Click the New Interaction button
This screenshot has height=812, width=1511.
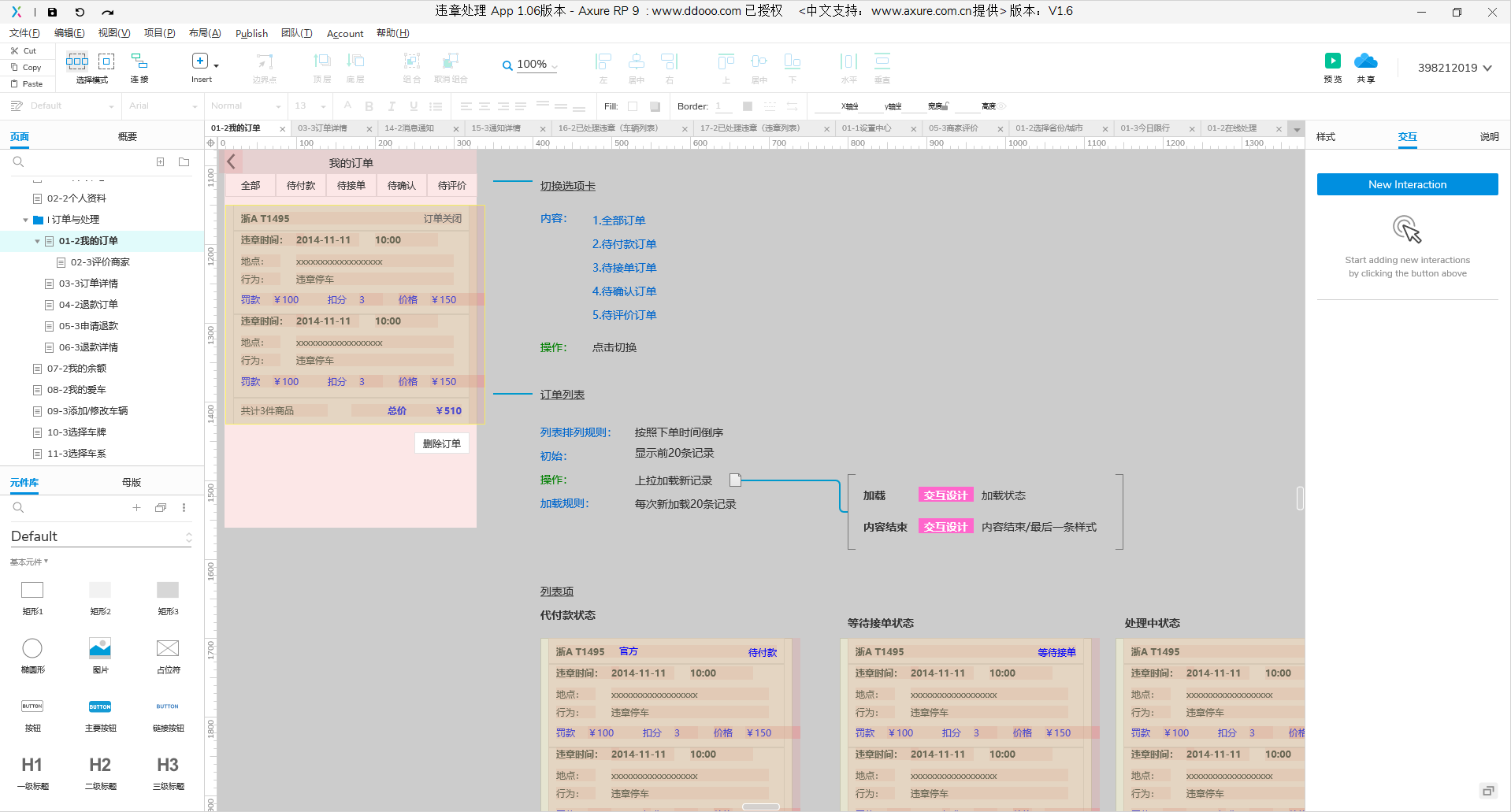click(1407, 184)
